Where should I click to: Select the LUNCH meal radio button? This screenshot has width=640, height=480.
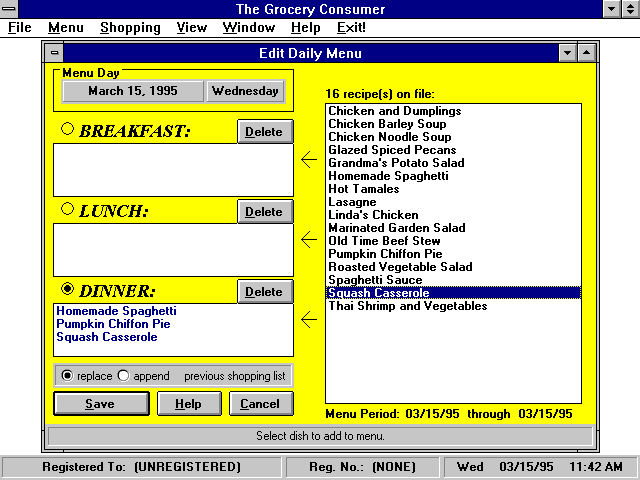click(x=68, y=209)
